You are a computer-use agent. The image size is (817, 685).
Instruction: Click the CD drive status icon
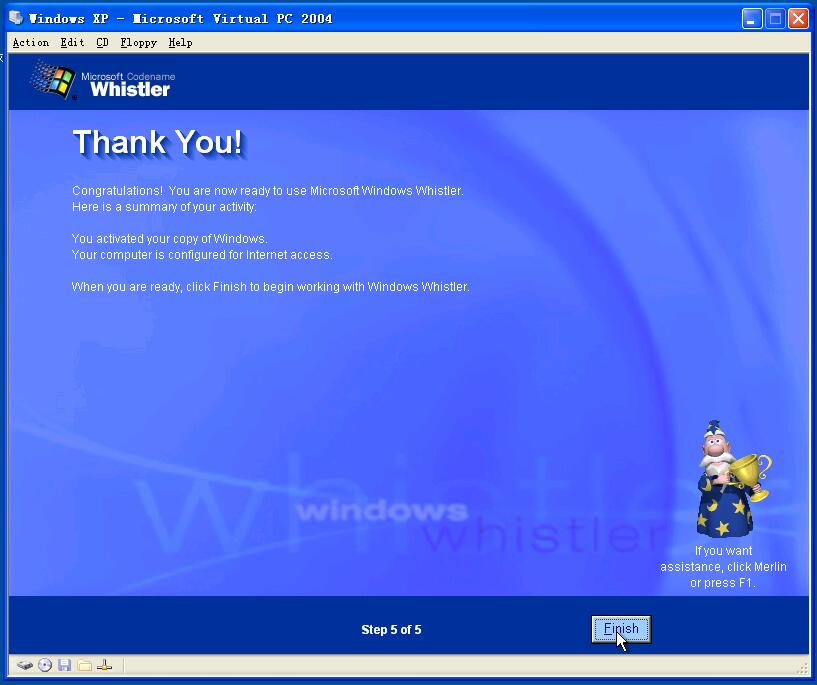click(45, 665)
